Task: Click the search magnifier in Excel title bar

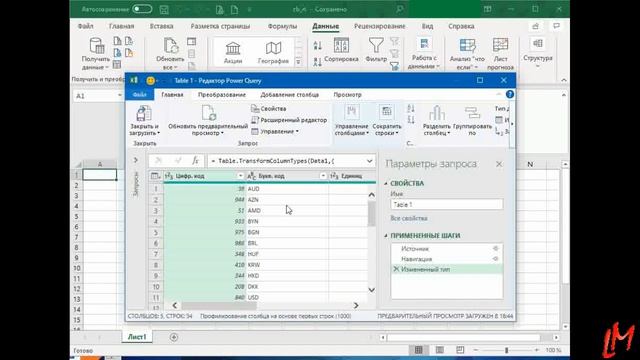Action: point(400,9)
